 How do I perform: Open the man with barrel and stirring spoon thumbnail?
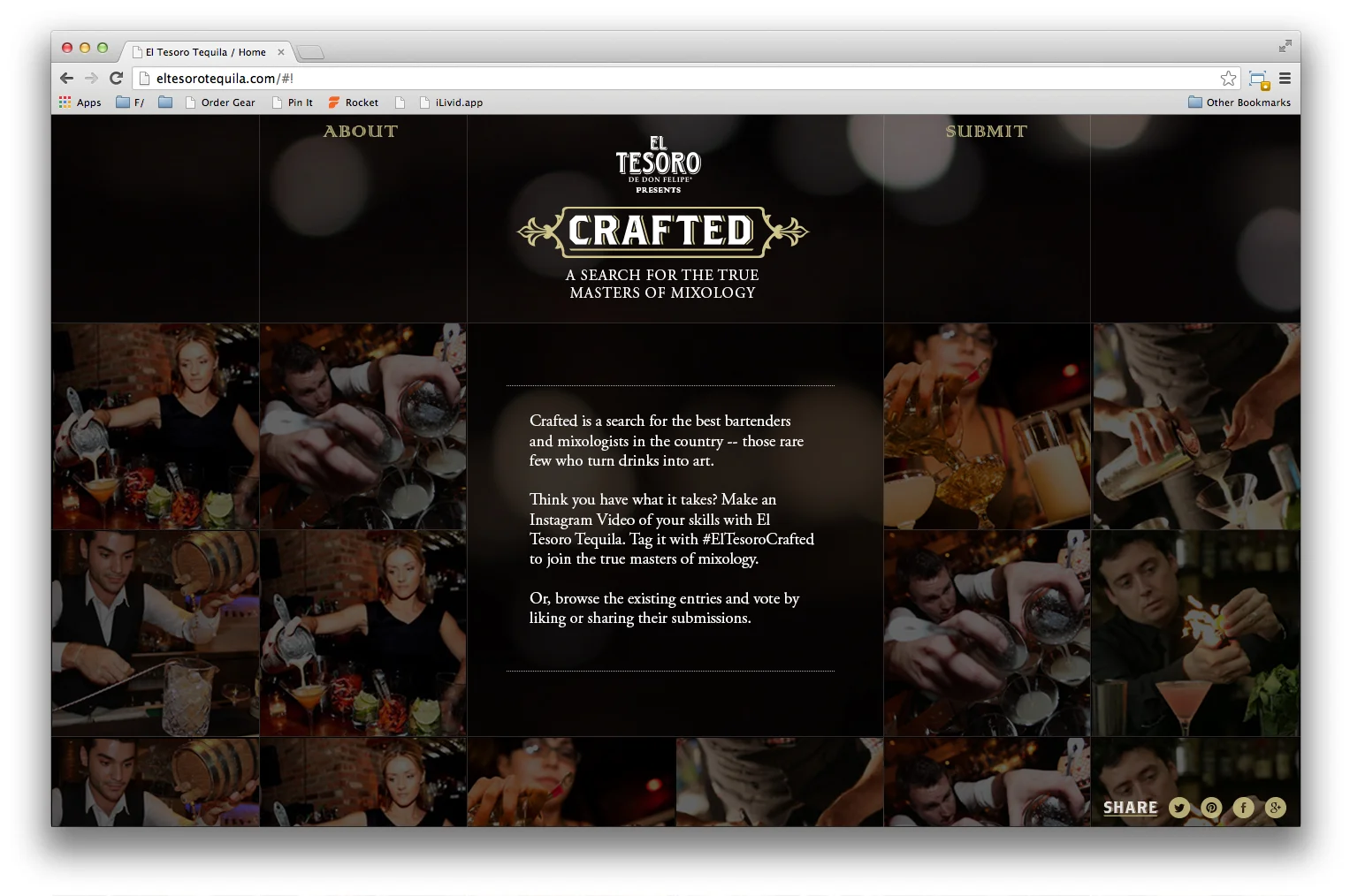coord(156,633)
